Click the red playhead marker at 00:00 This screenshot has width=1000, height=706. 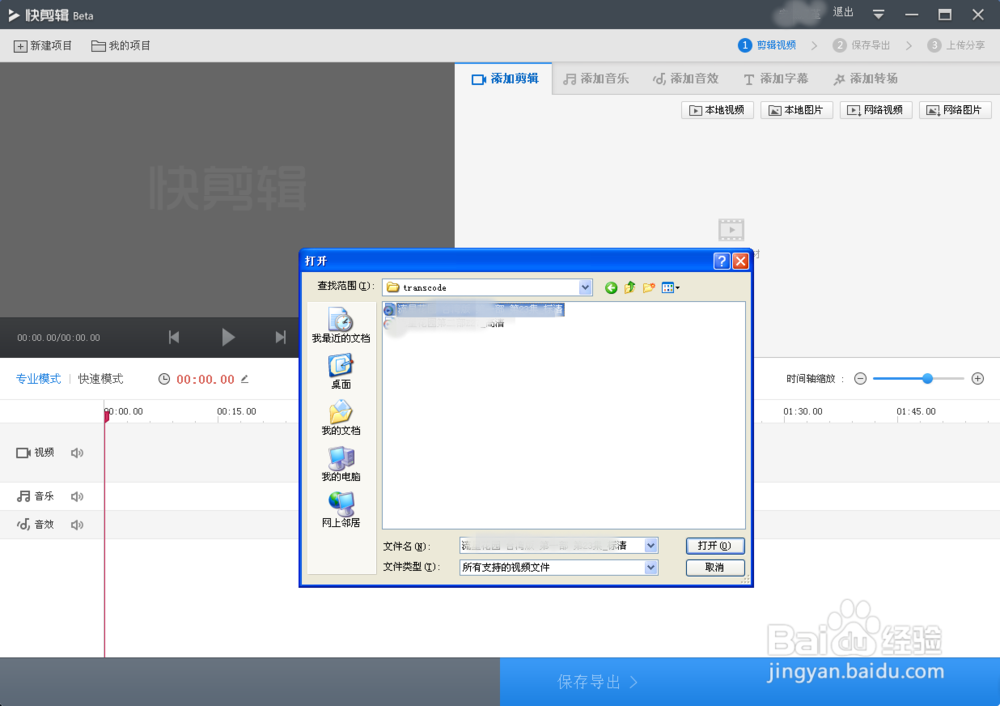(107, 415)
